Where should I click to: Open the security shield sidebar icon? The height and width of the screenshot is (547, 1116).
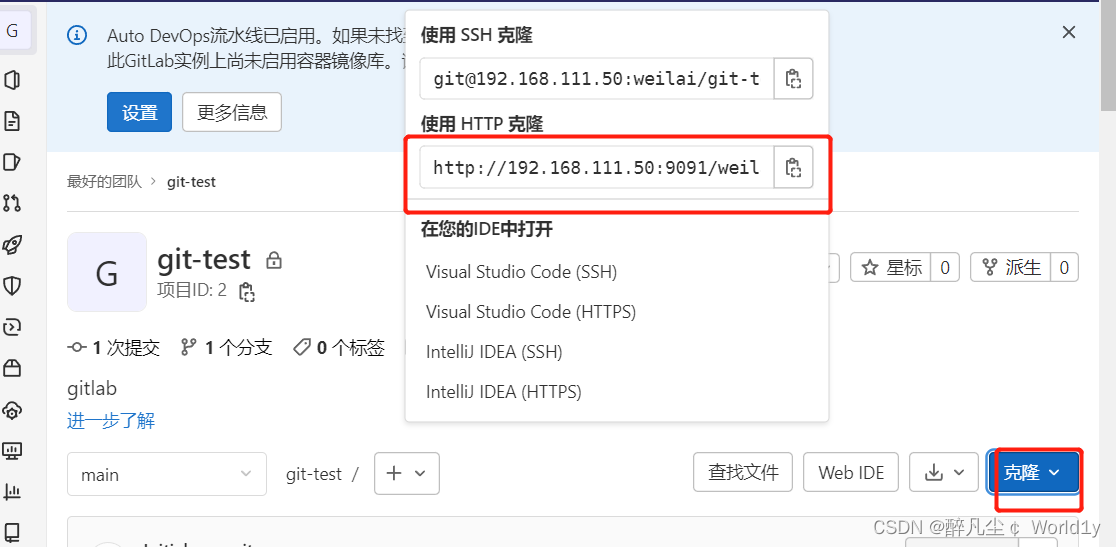pos(12,286)
